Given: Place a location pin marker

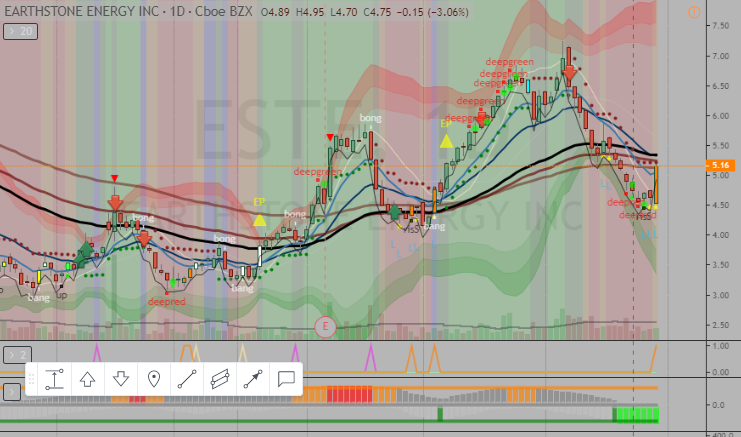Looking at the screenshot, I should pos(154,379).
